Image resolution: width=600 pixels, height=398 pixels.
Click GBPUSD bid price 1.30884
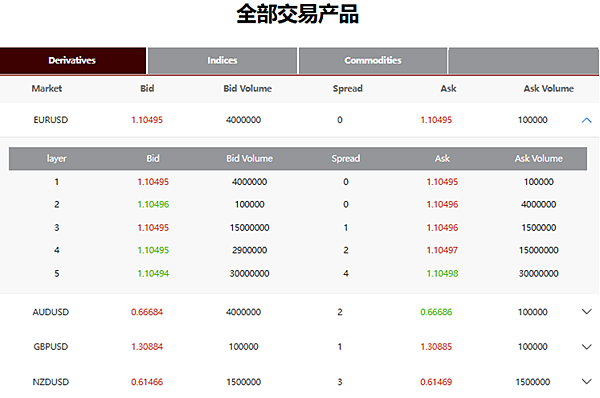pos(147,347)
